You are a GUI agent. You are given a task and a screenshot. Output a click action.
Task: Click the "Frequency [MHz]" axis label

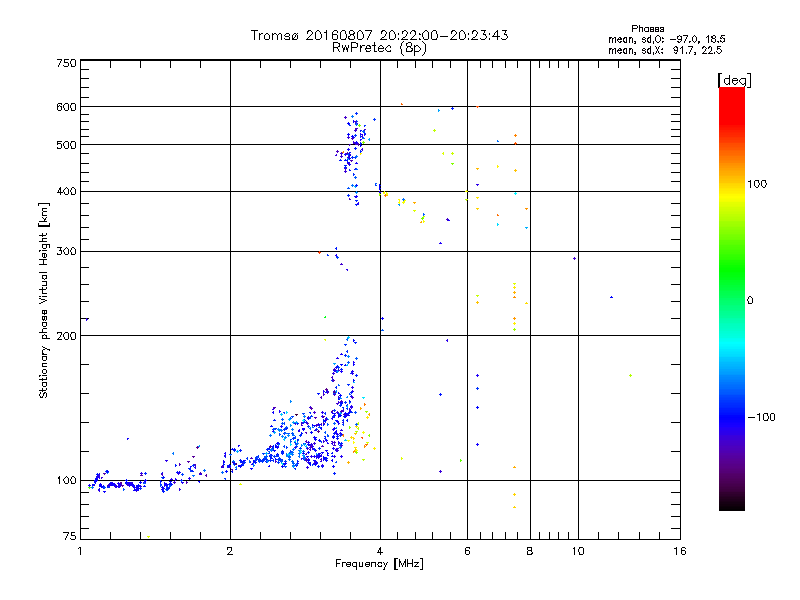coord(379,564)
